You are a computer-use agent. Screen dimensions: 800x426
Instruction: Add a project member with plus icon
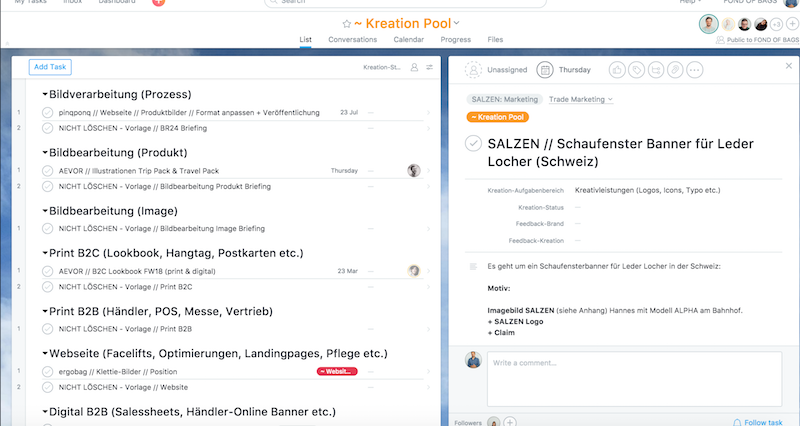click(792, 23)
